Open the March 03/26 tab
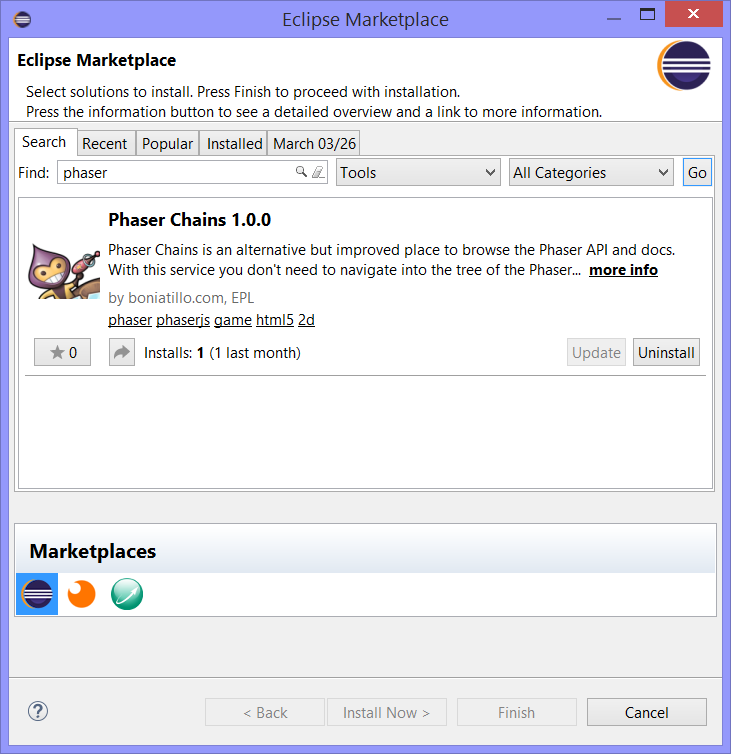The height and width of the screenshot is (754, 731). coord(314,143)
